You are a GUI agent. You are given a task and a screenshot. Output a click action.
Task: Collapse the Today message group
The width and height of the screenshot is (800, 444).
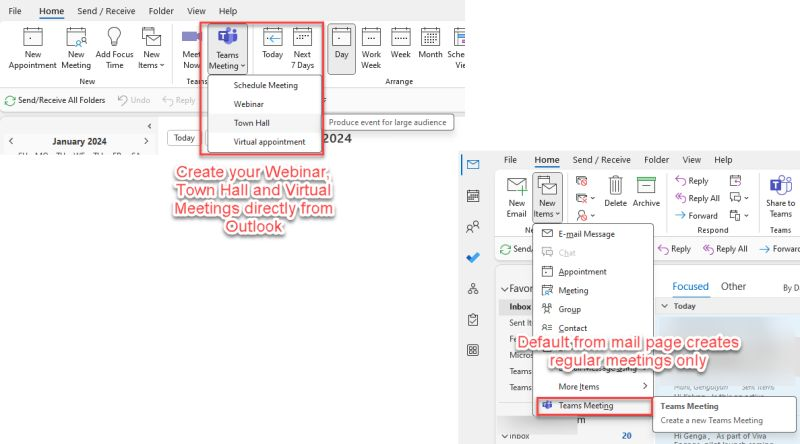coord(664,306)
